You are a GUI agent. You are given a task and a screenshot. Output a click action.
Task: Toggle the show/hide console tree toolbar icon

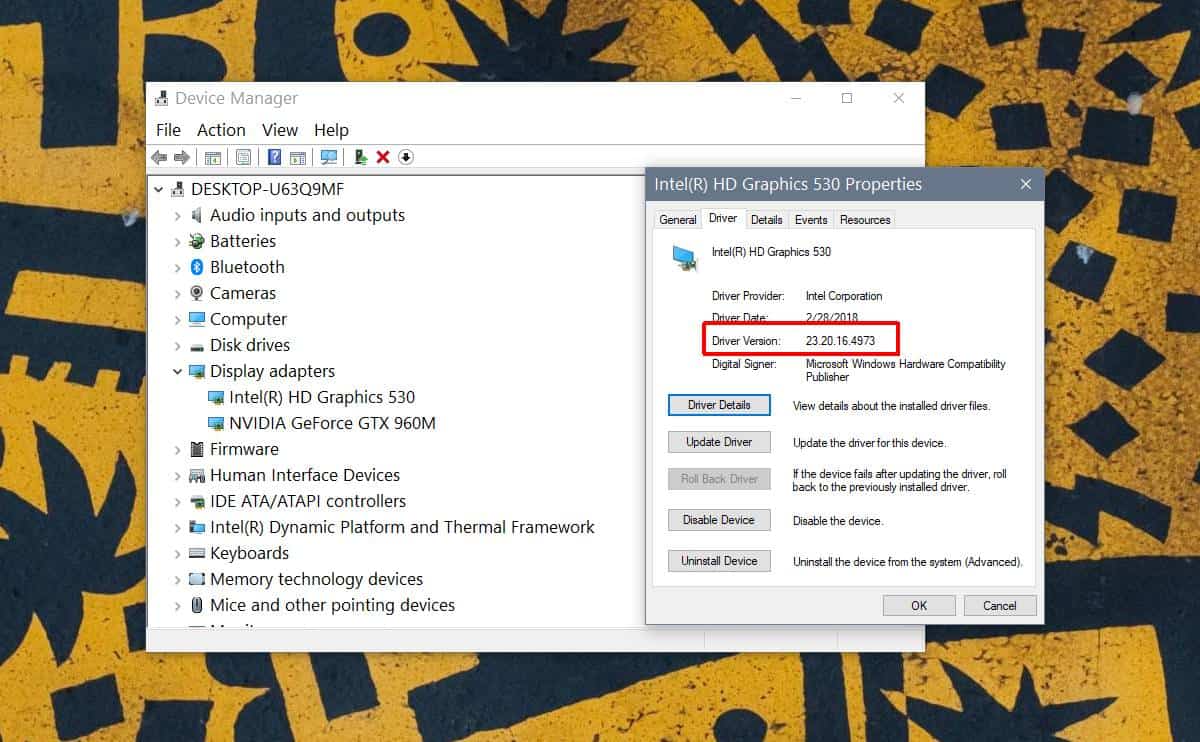213,157
